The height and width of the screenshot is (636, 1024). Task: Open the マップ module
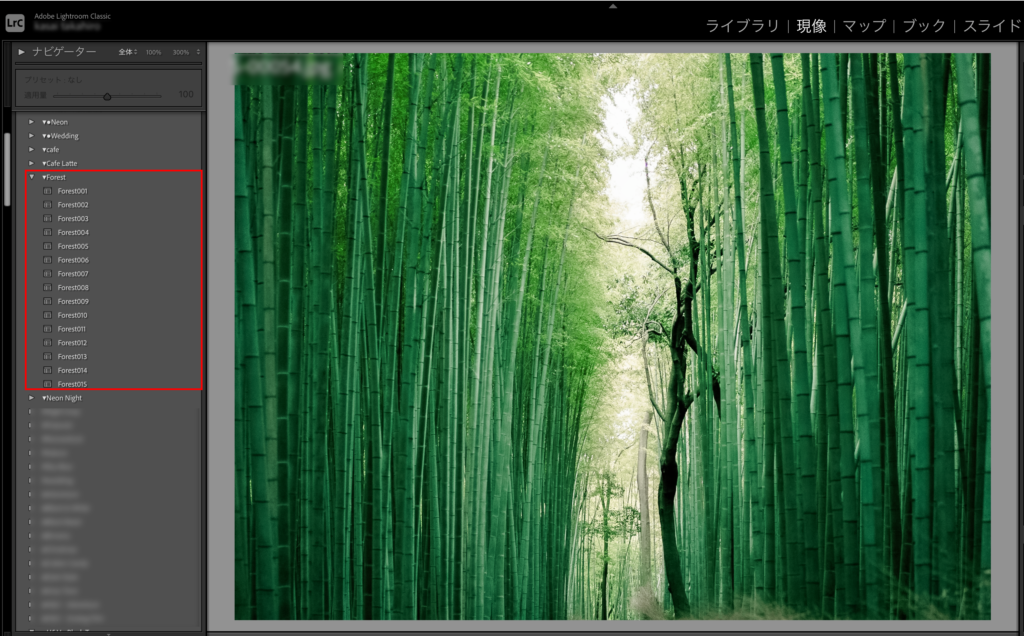pos(866,26)
